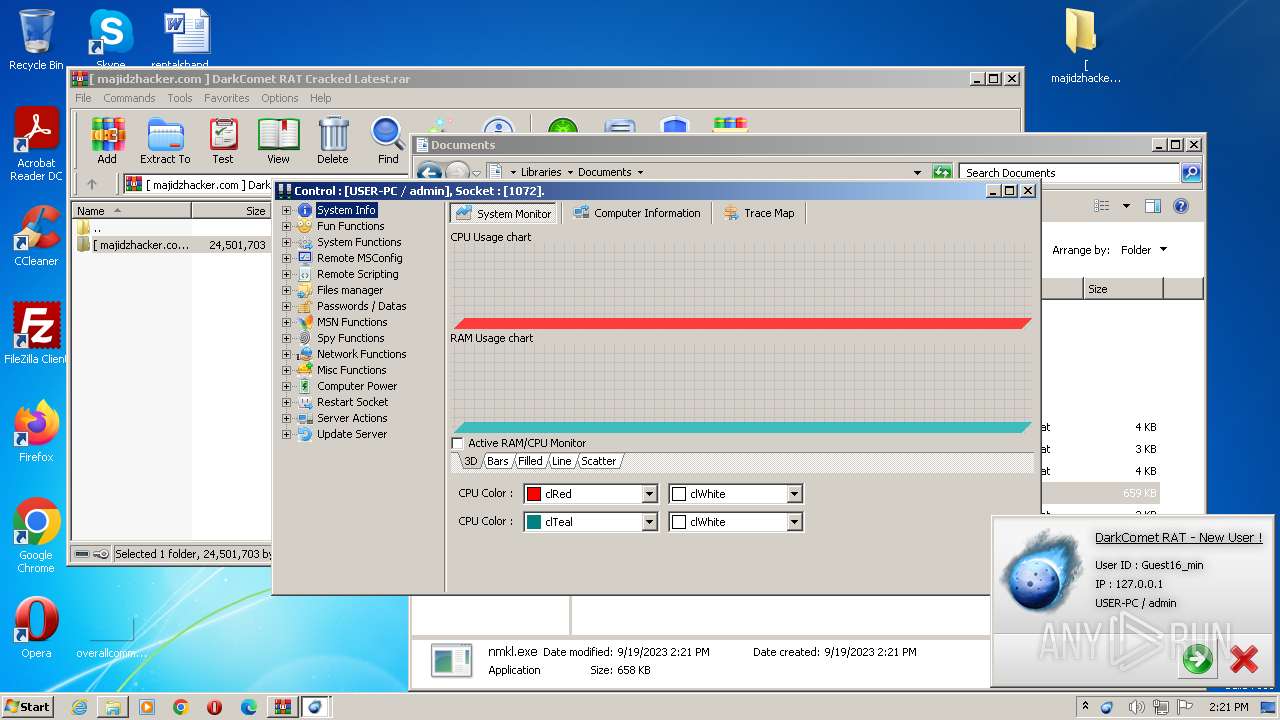This screenshot has height=720, width=1280.
Task: Open Opera desktop icon
Action: pyautogui.click(x=36, y=628)
